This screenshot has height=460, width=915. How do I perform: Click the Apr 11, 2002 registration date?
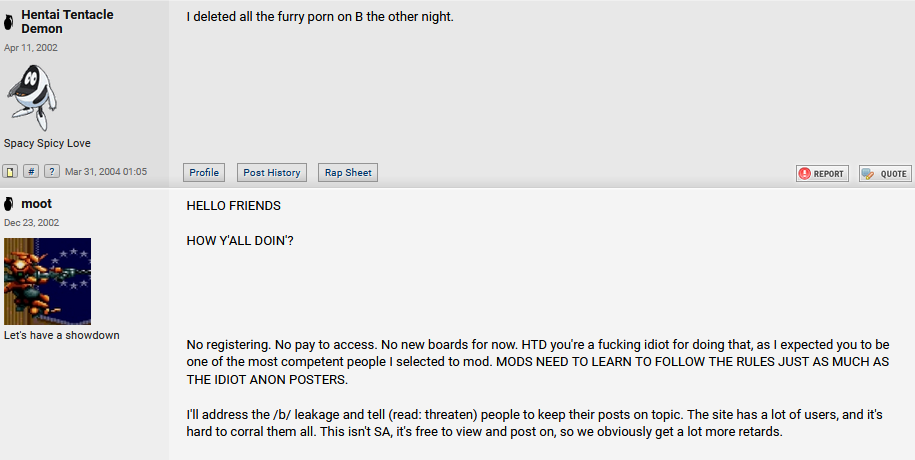point(31,47)
